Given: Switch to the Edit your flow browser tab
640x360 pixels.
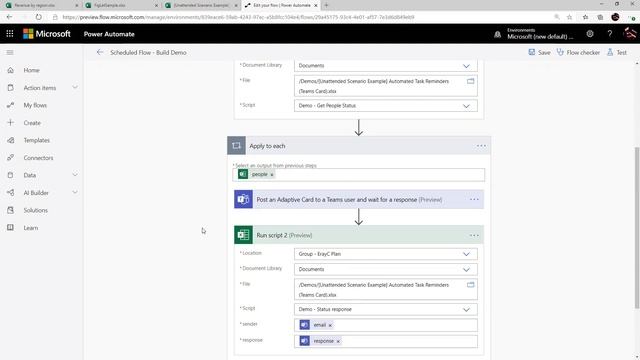Looking at the screenshot, I should click(281, 5).
